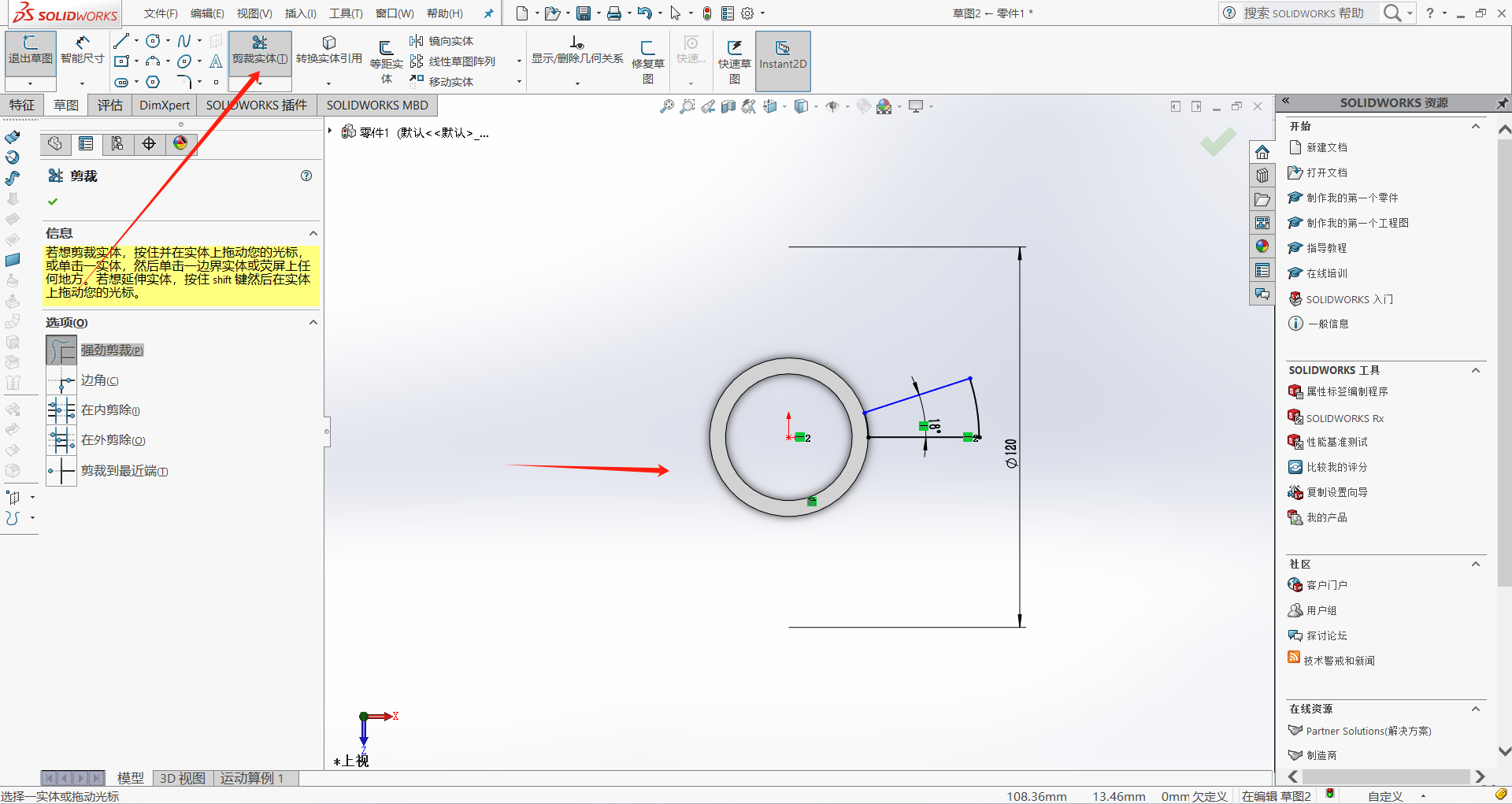Click Convert Entities (转换实体引用) icon
Viewport: 1512px width, 804px height.
329,49
